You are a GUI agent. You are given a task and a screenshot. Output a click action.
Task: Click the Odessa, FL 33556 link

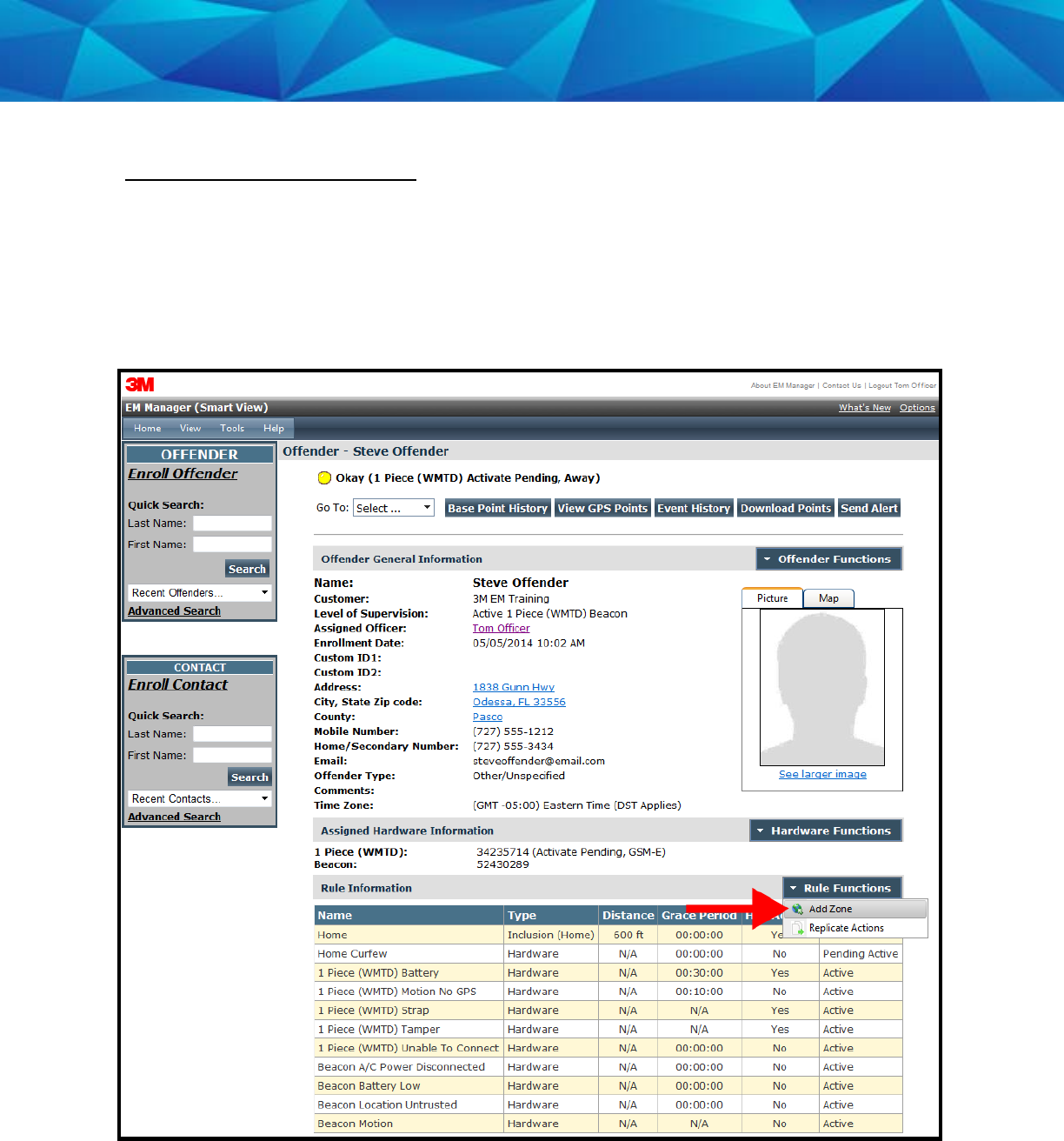tap(519, 702)
